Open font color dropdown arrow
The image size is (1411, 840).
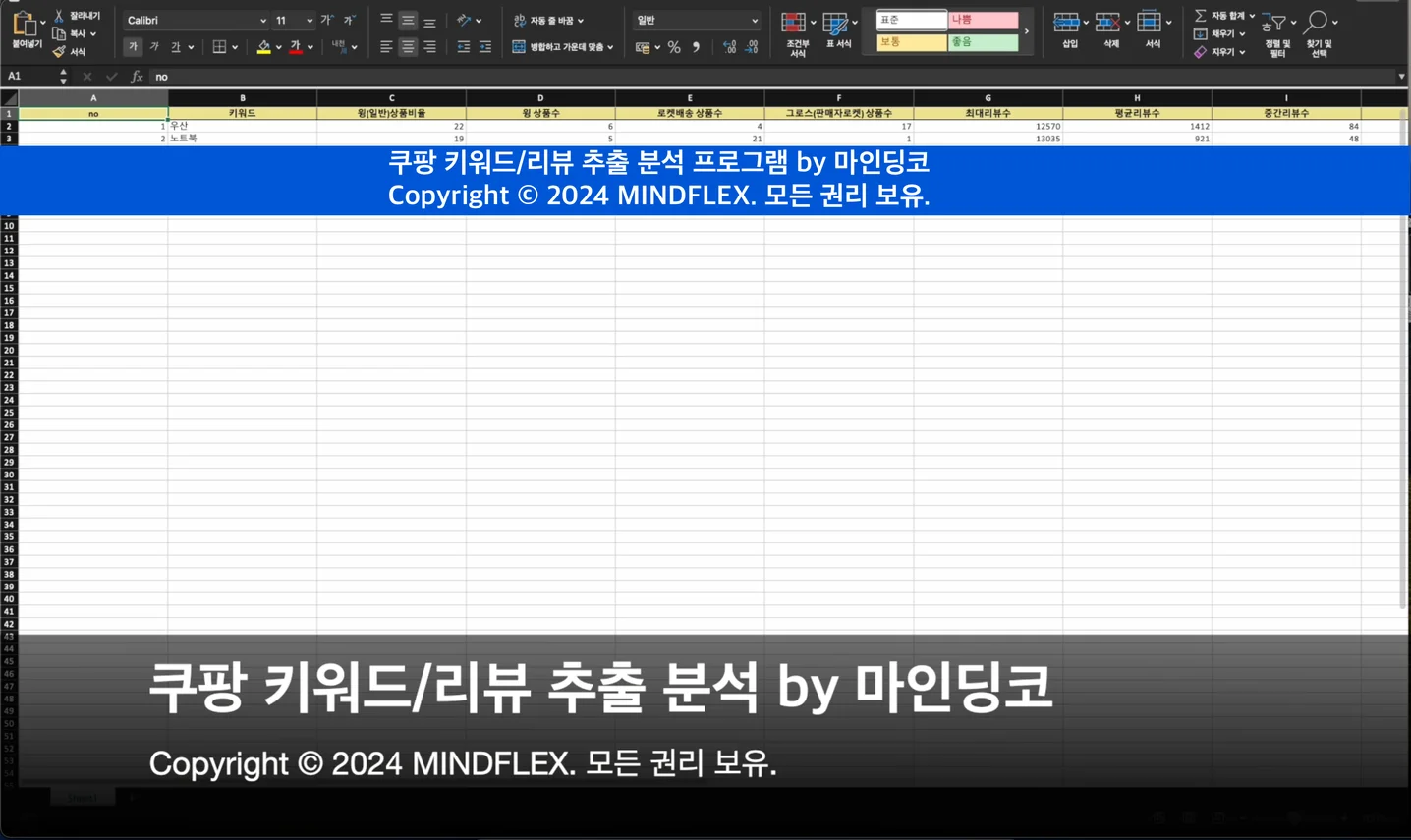click(310, 47)
